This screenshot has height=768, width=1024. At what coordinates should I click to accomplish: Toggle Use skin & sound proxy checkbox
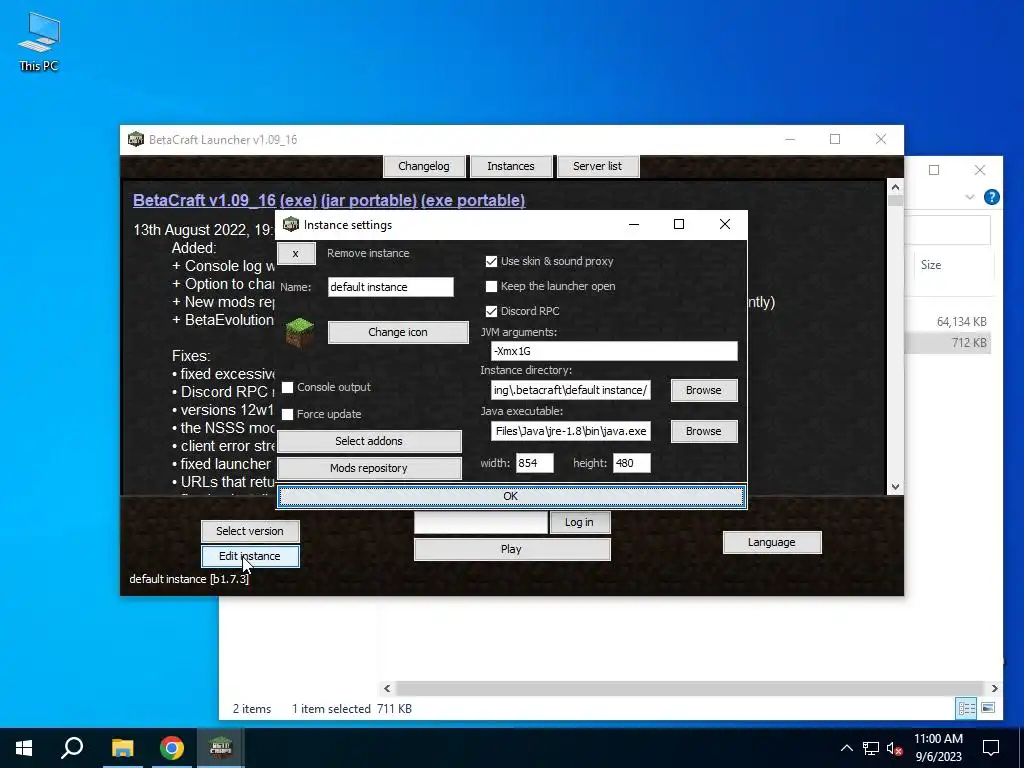(x=491, y=261)
